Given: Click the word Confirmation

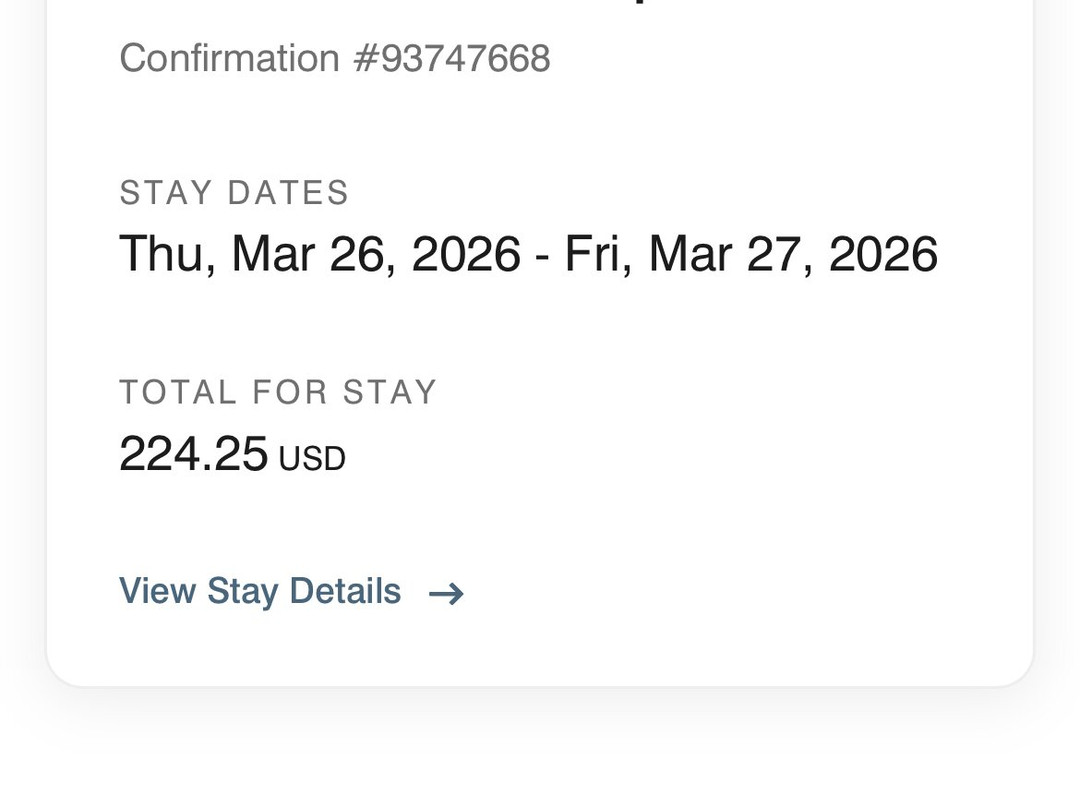Looking at the screenshot, I should [229, 58].
